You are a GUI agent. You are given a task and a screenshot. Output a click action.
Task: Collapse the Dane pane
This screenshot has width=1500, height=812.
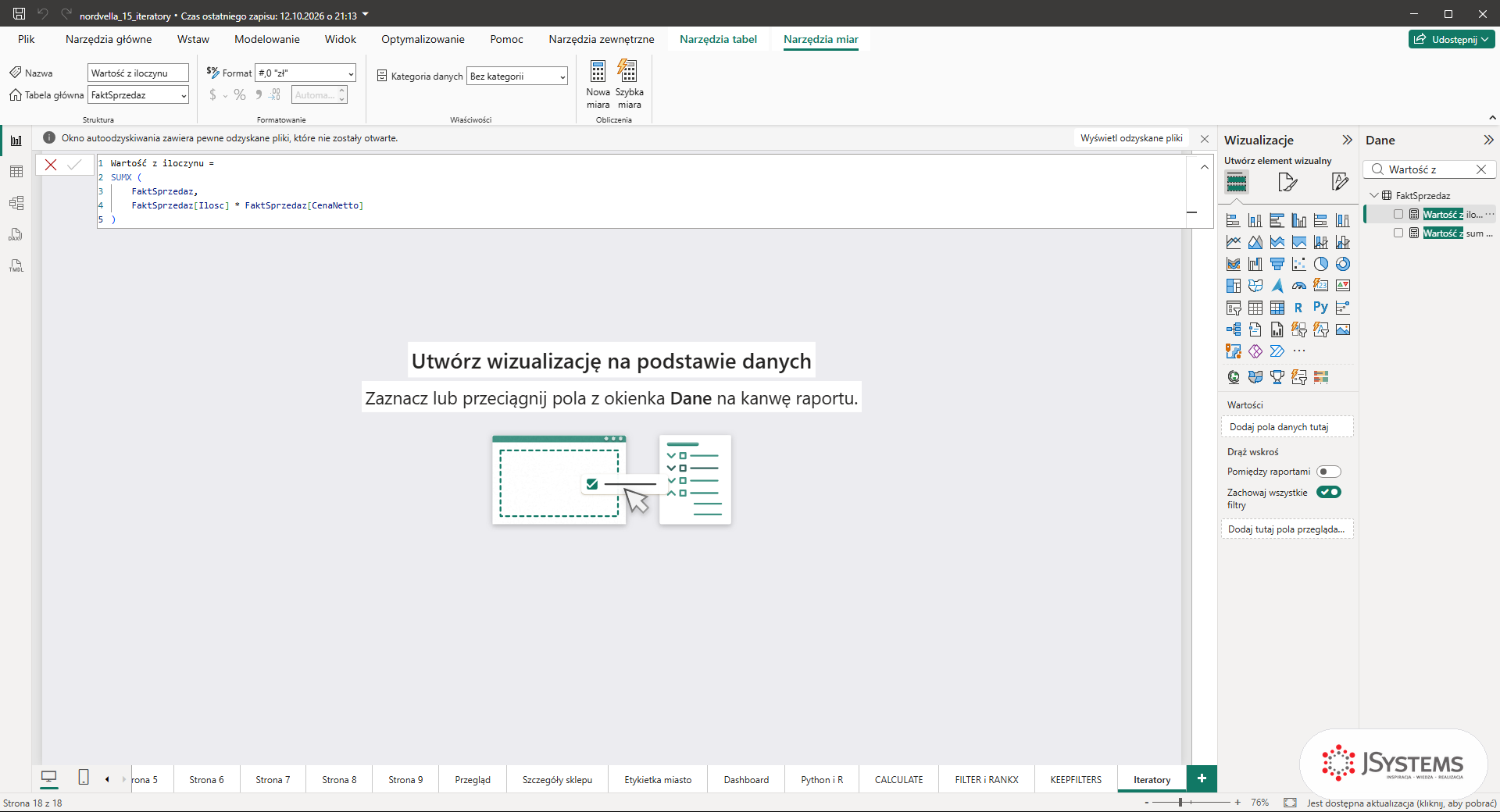[1488, 140]
